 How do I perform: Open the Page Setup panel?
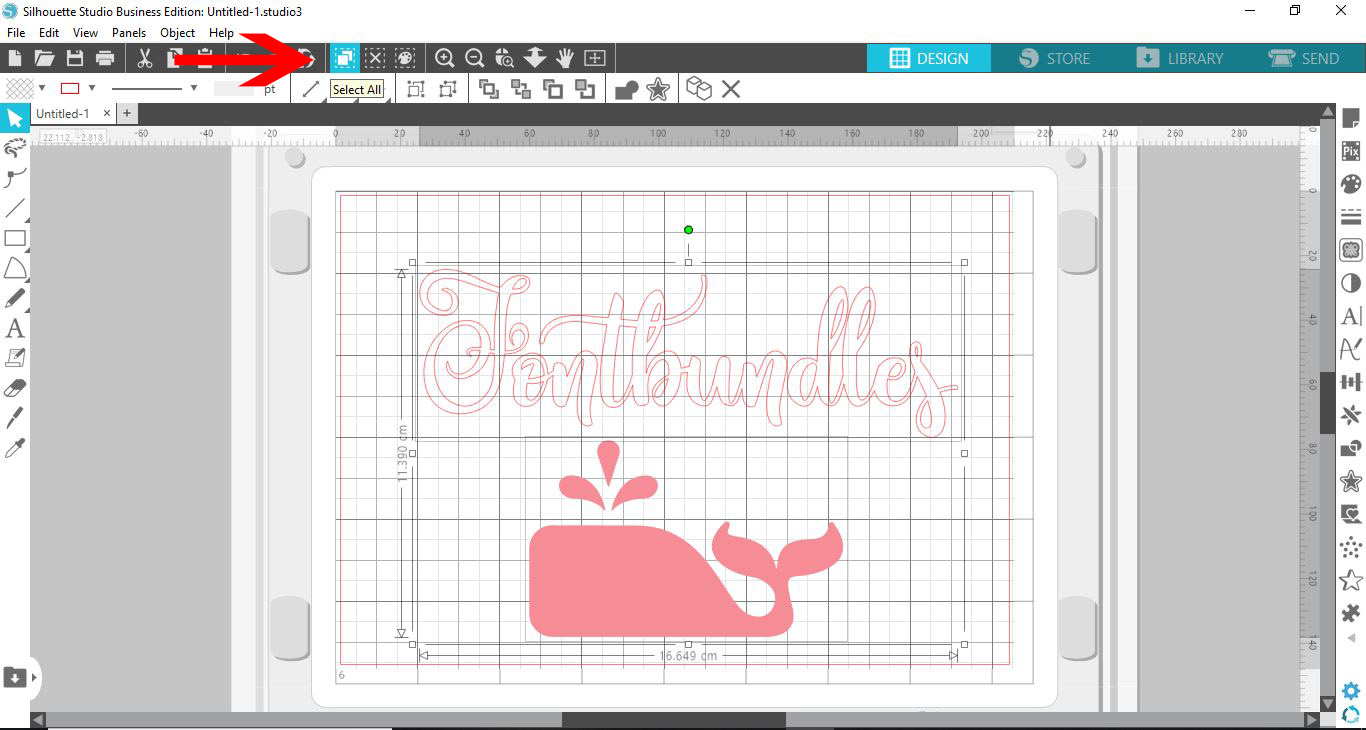(1351, 118)
